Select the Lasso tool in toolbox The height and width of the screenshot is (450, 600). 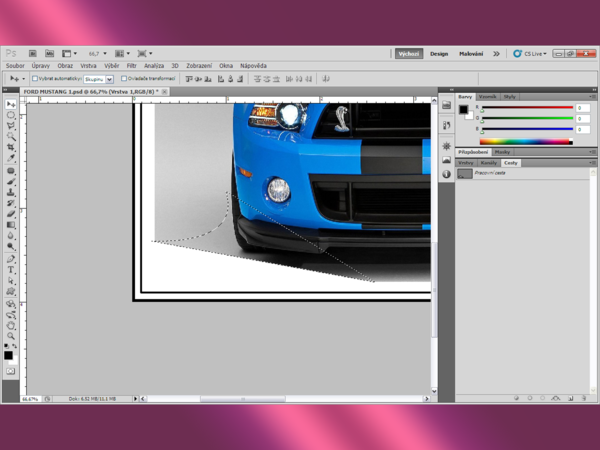tap(11, 126)
